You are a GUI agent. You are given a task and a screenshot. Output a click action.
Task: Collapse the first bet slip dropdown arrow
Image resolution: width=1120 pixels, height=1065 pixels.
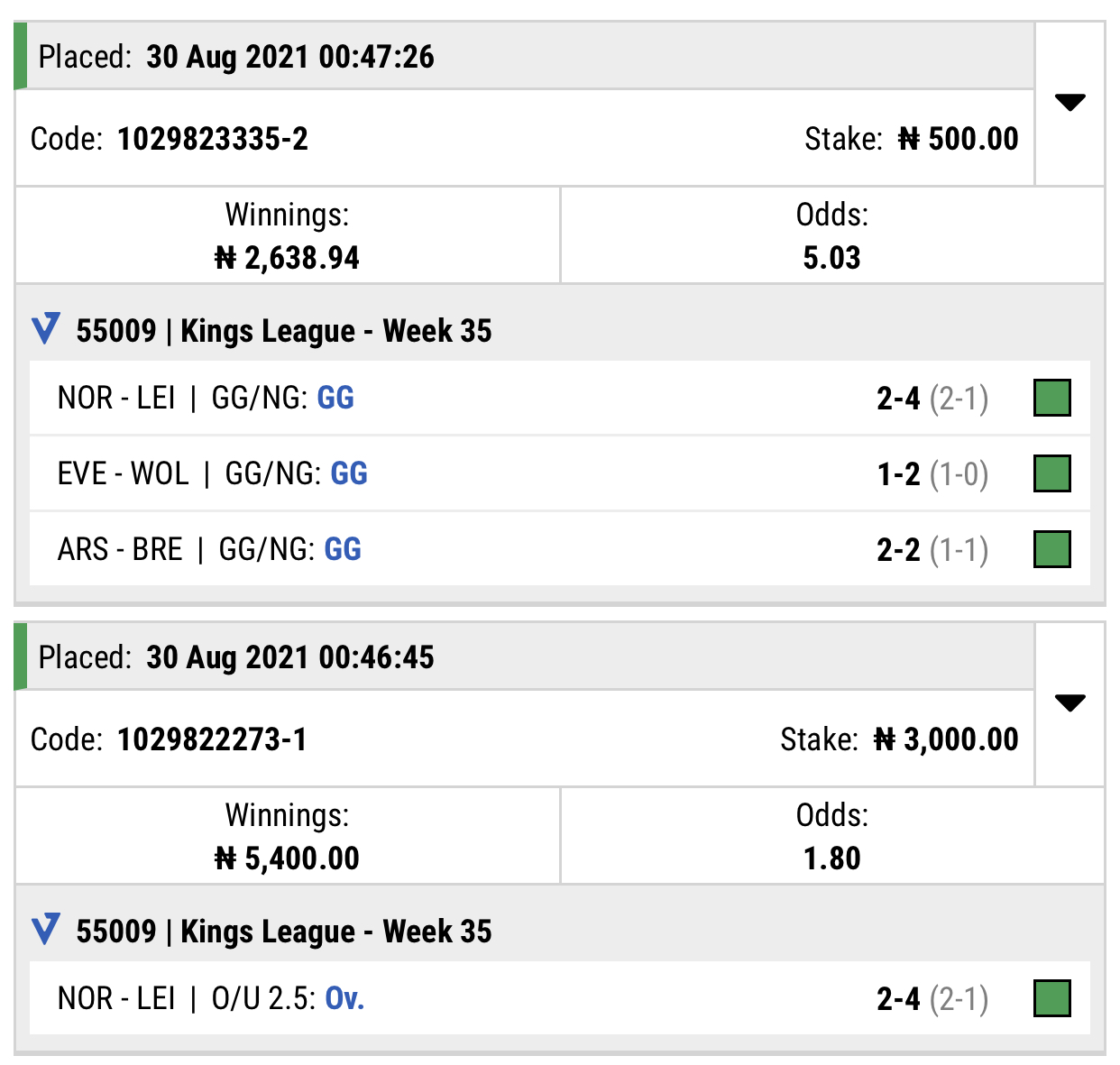1070,103
